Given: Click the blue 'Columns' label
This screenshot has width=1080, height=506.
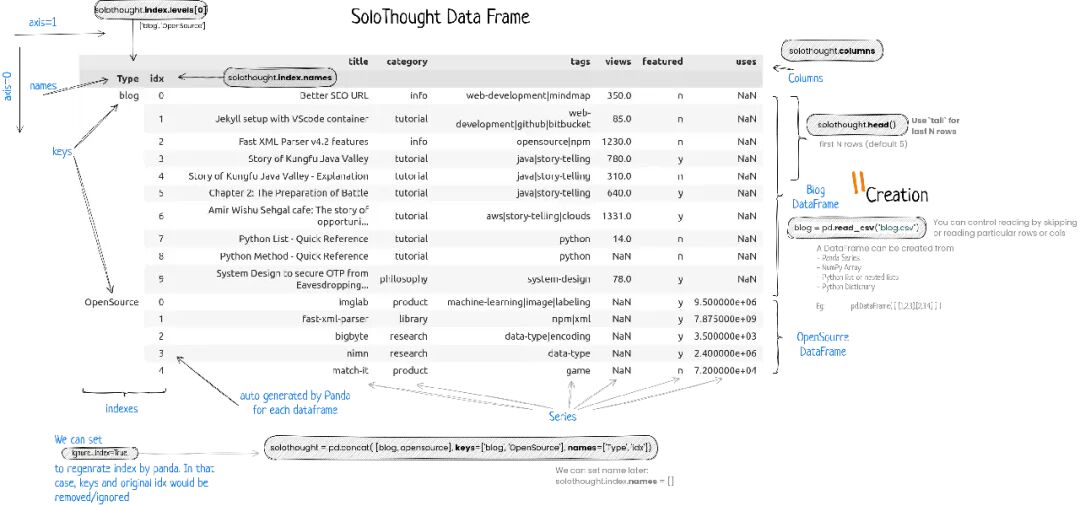Looking at the screenshot, I should pyautogui.click(x=805, y=78).
